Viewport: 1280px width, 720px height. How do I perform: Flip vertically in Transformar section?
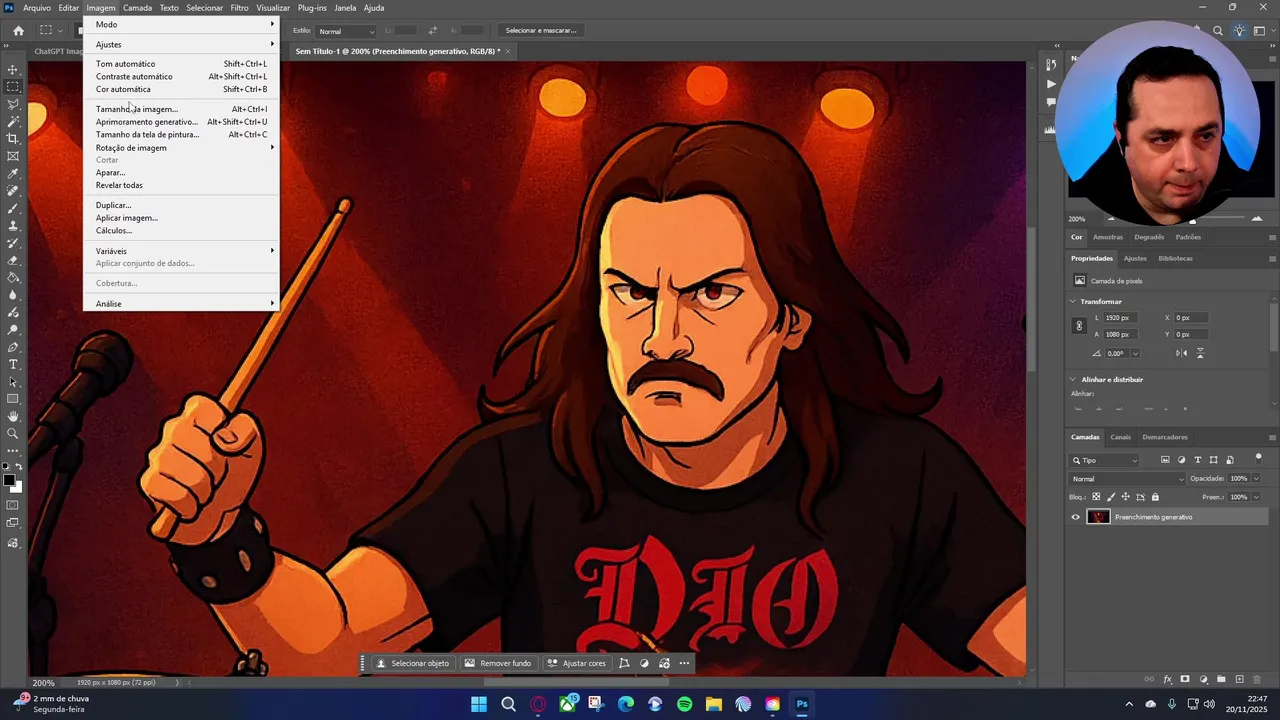click(x=1200, y=353)
